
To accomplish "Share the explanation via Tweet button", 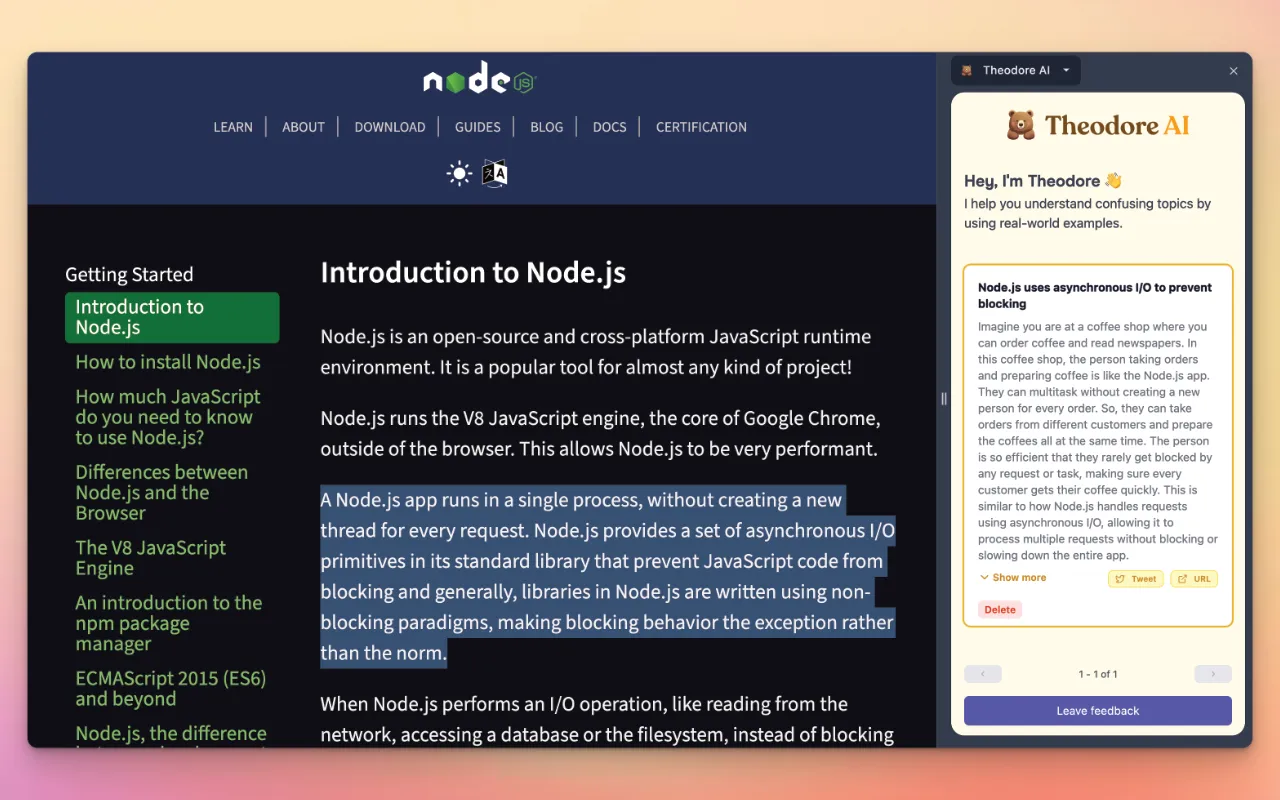I will coord(1136,579).
